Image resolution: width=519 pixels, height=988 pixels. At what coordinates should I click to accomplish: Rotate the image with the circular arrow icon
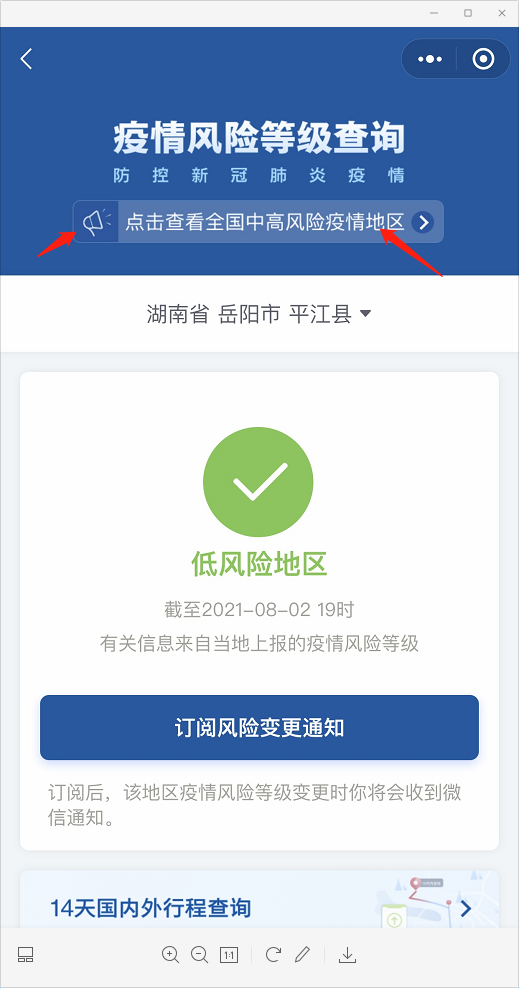pos(273,955)
